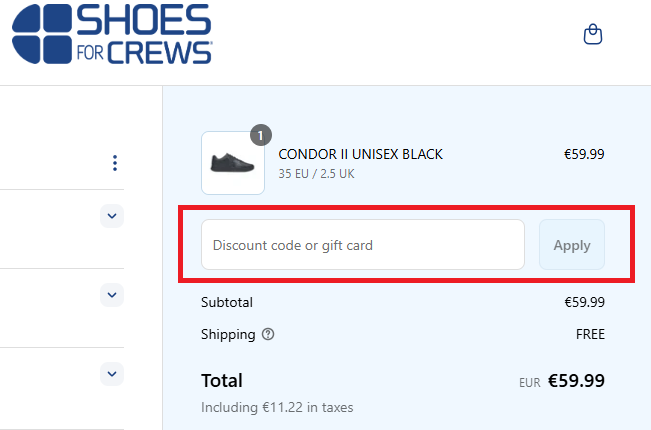Click the product price next to Condor II
Screen dimensions: 651x430
tap(584, 154)
